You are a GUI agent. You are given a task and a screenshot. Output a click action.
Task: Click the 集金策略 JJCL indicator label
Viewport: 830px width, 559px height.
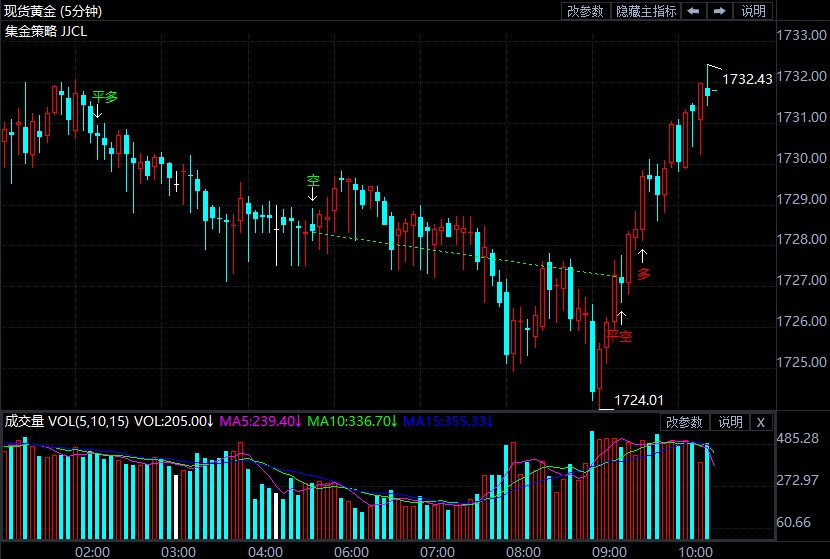tap(46, 31)
